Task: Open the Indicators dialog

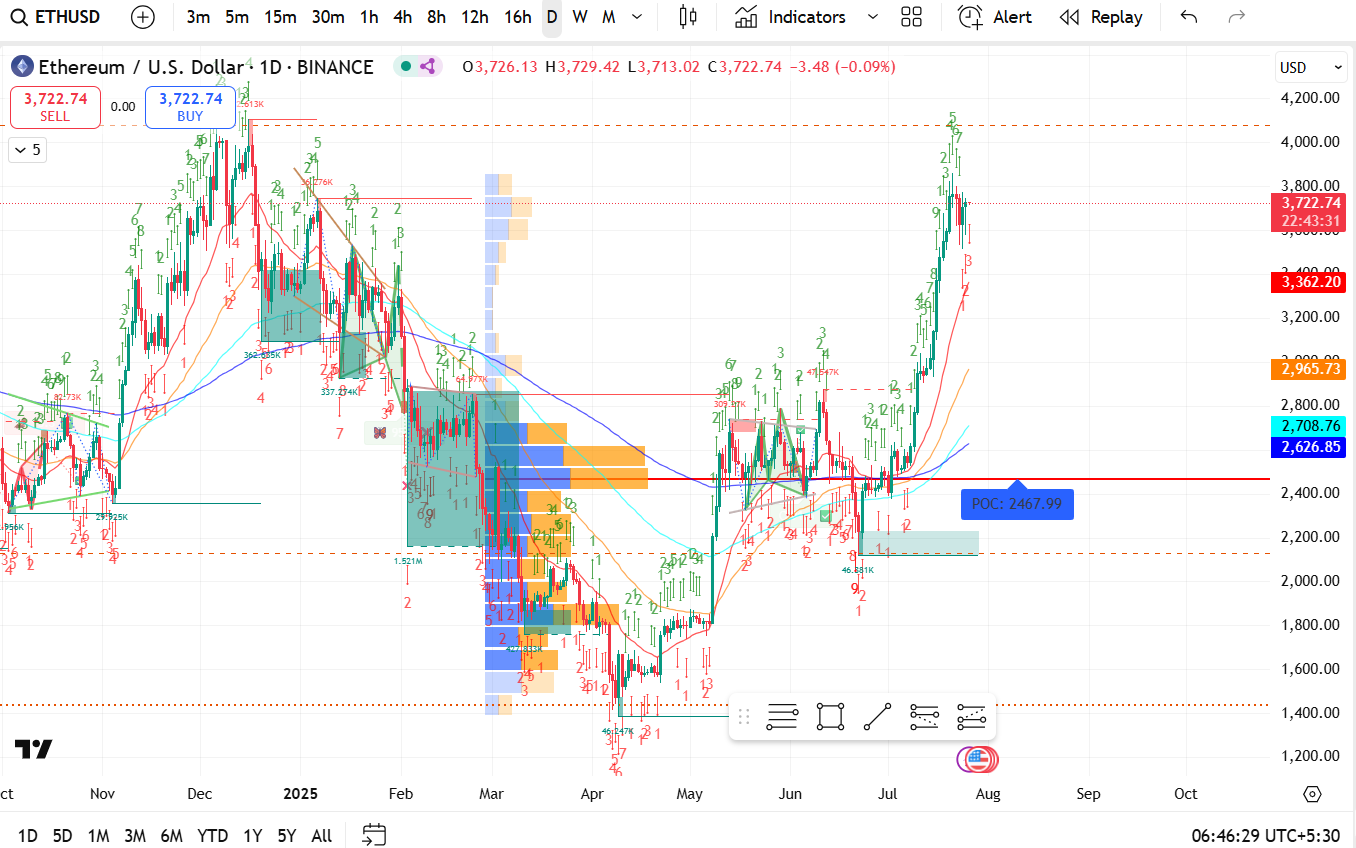Action: (790, 17)
